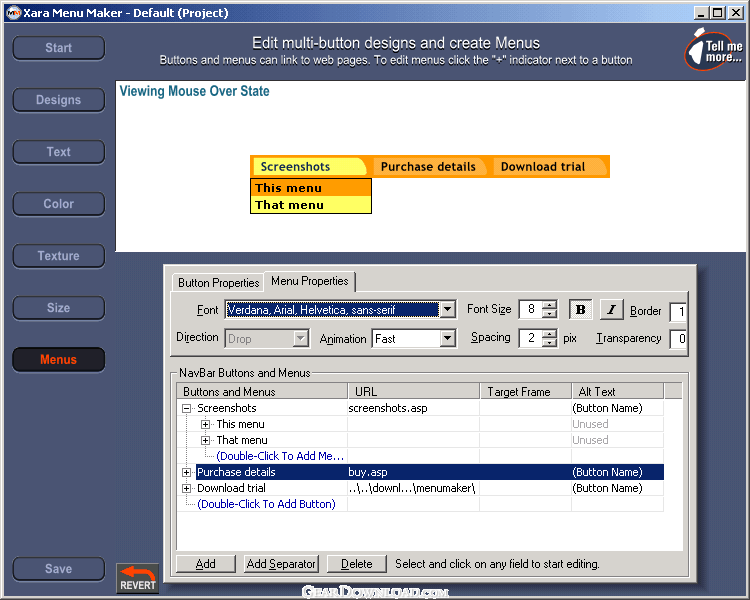Click That menu item in preview
Image resolution: width=750 pixels, height=600 pixels.
pyautogui.click(x=311, y=205)
